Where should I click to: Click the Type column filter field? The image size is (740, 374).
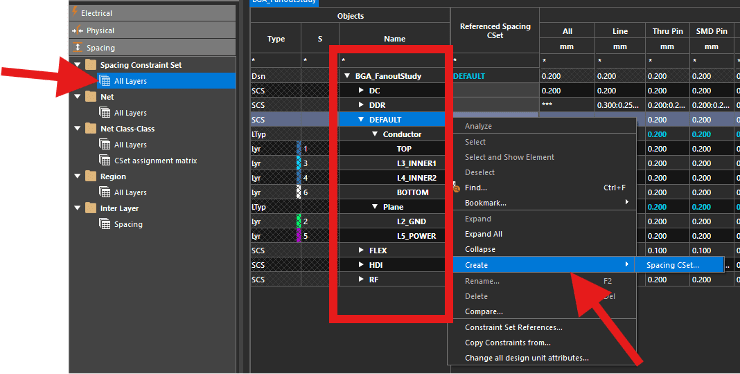pos(276,60)
